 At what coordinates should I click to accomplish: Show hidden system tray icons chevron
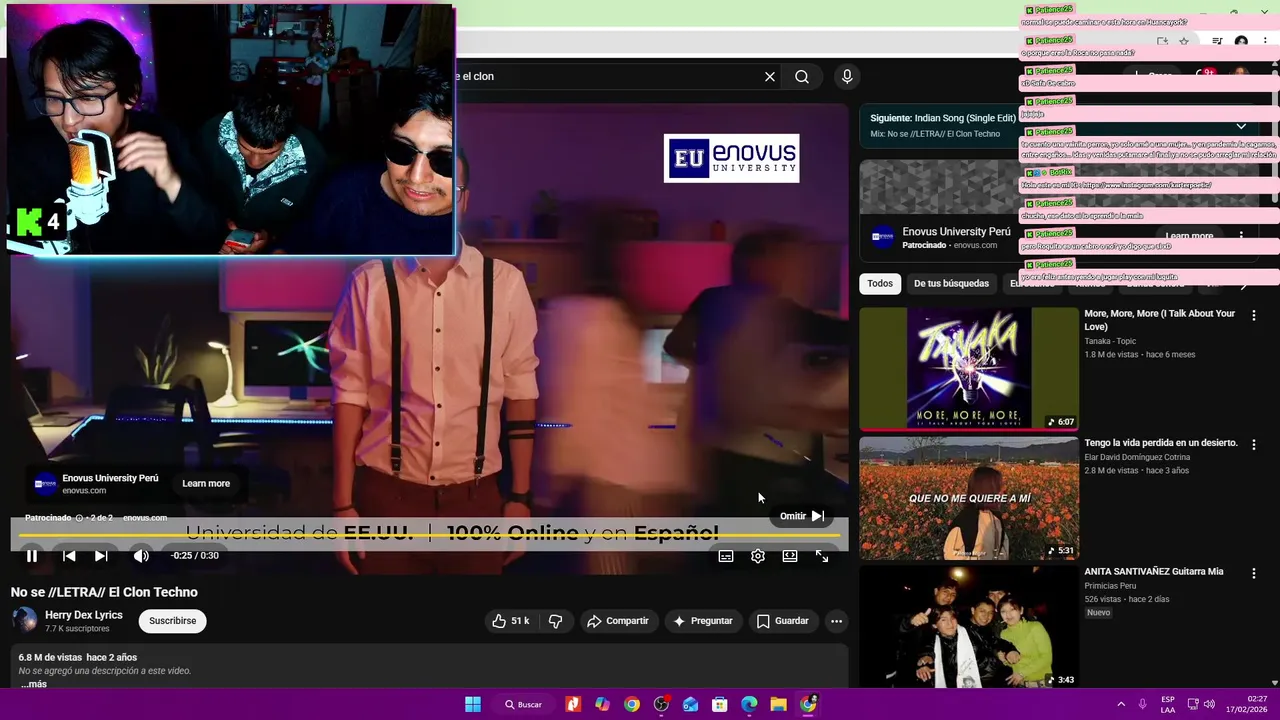pos(1121,704)
